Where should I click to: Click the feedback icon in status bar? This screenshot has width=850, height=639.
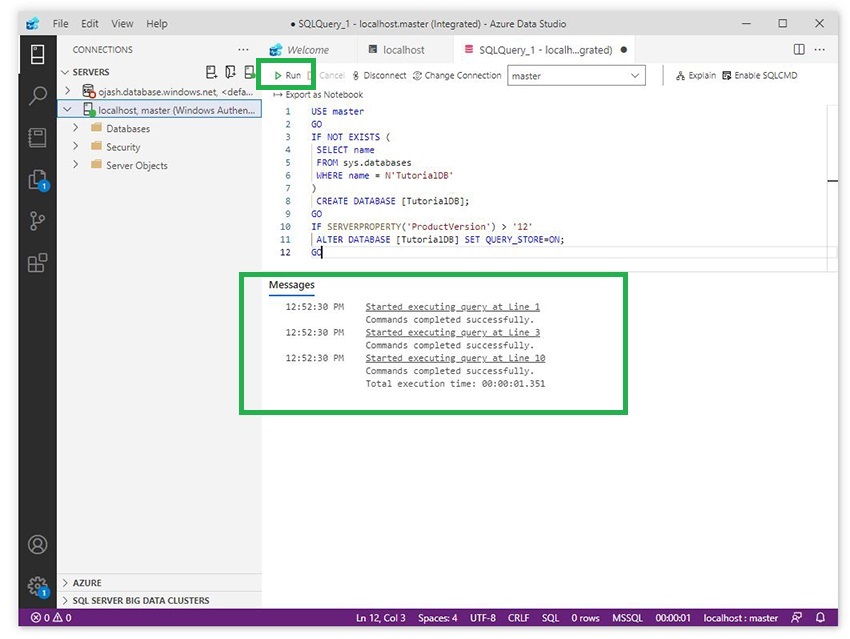[x=796, y=617]
